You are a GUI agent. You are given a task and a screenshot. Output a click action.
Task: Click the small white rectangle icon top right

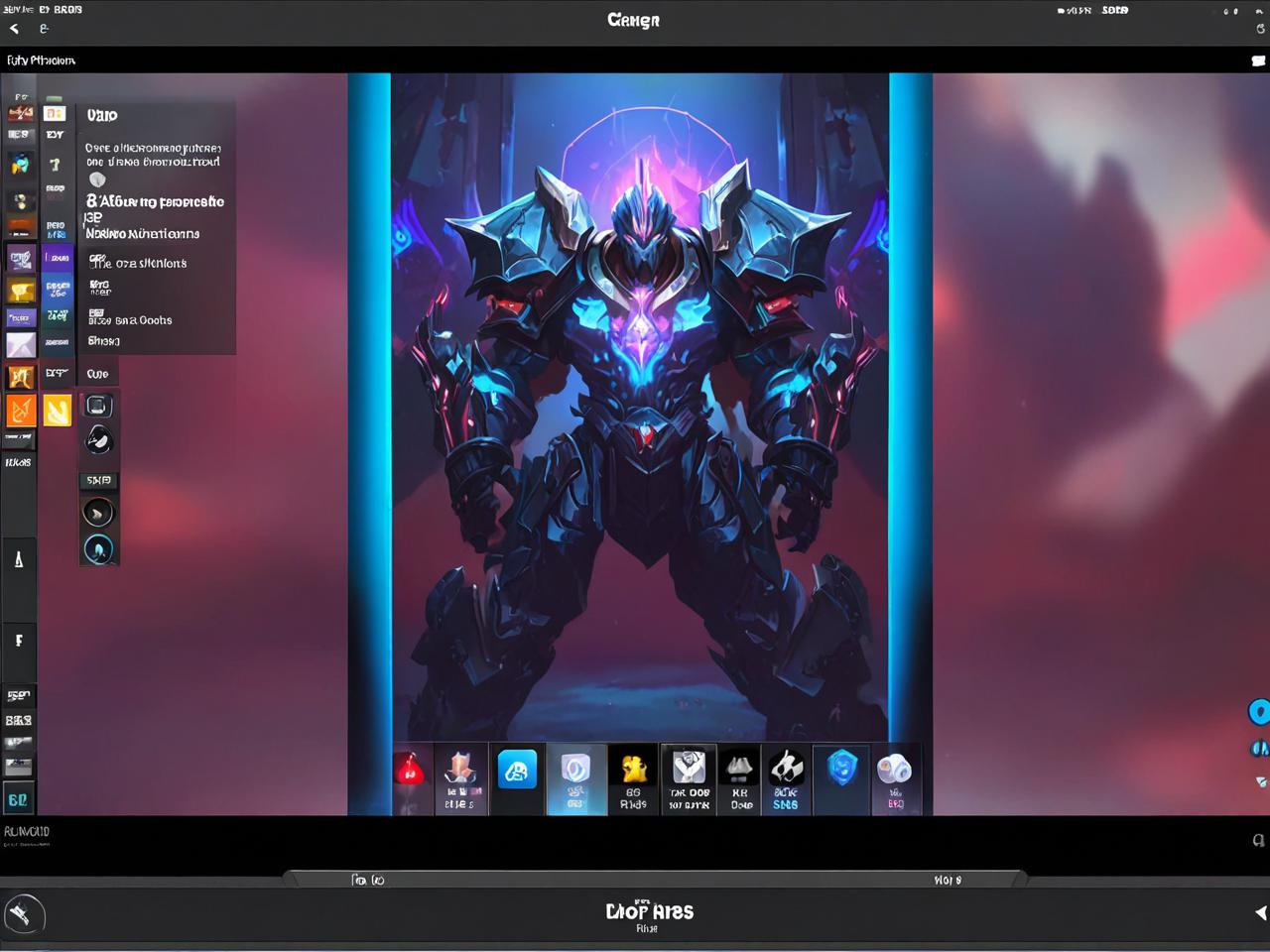click(1259, 60)
